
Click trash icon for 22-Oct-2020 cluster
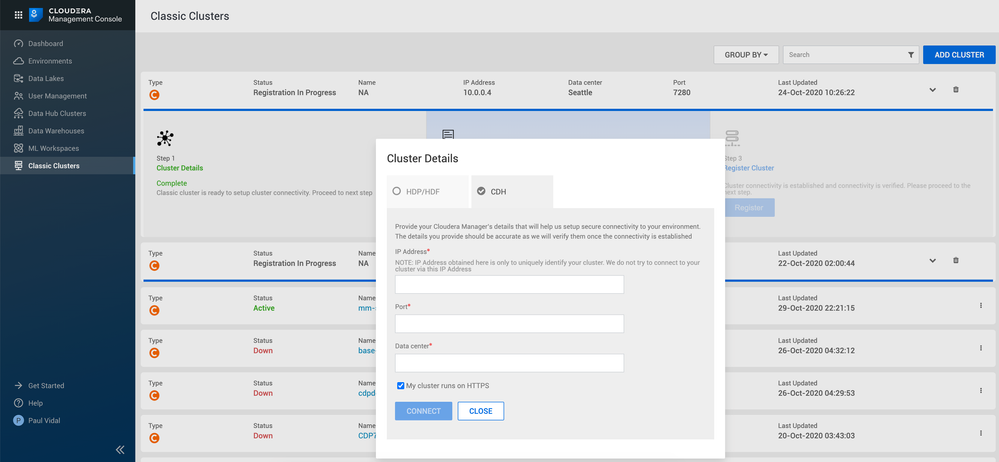[955, 260]
